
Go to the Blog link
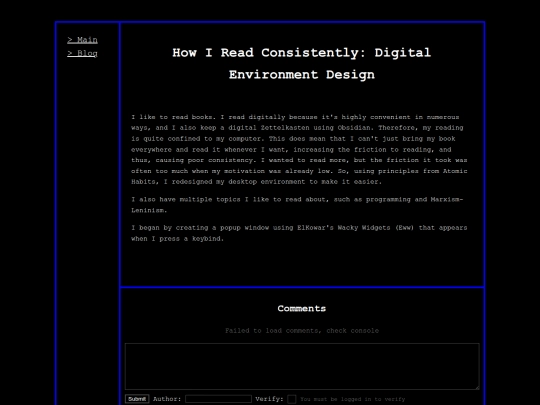[x=82, y=53]
